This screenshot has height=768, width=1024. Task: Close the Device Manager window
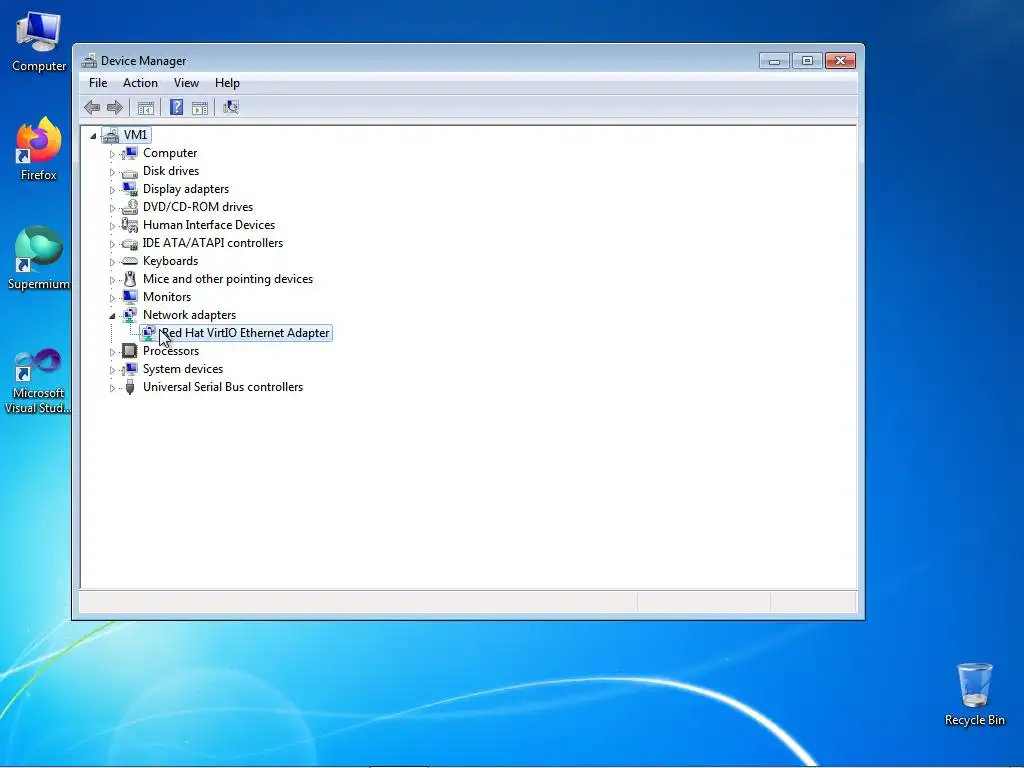[840, 61]
